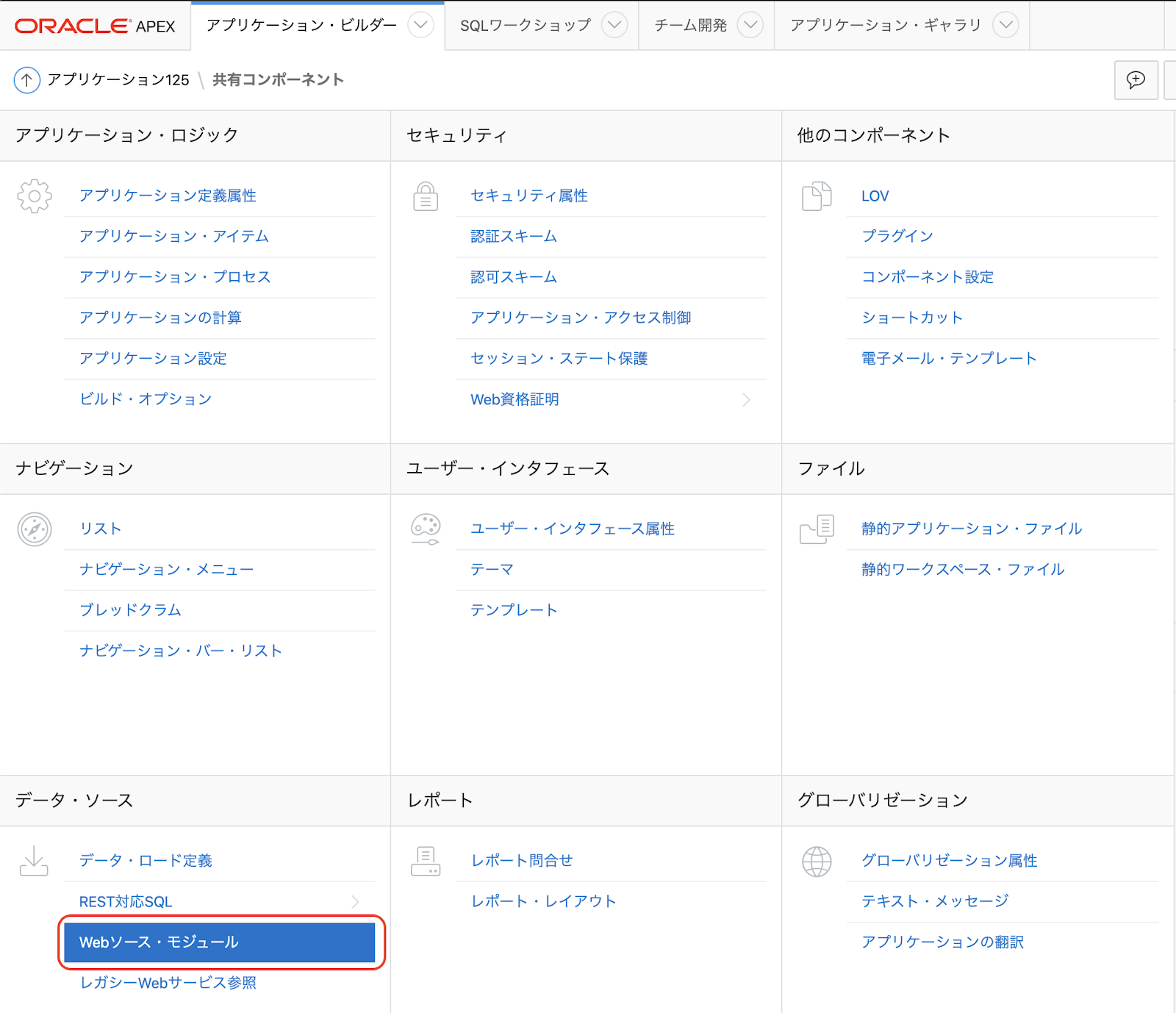Screen dimensions: 1176x1013
Task: Click アプリケーション125 in the breadcrumb
Action: [x=118, y=80]
